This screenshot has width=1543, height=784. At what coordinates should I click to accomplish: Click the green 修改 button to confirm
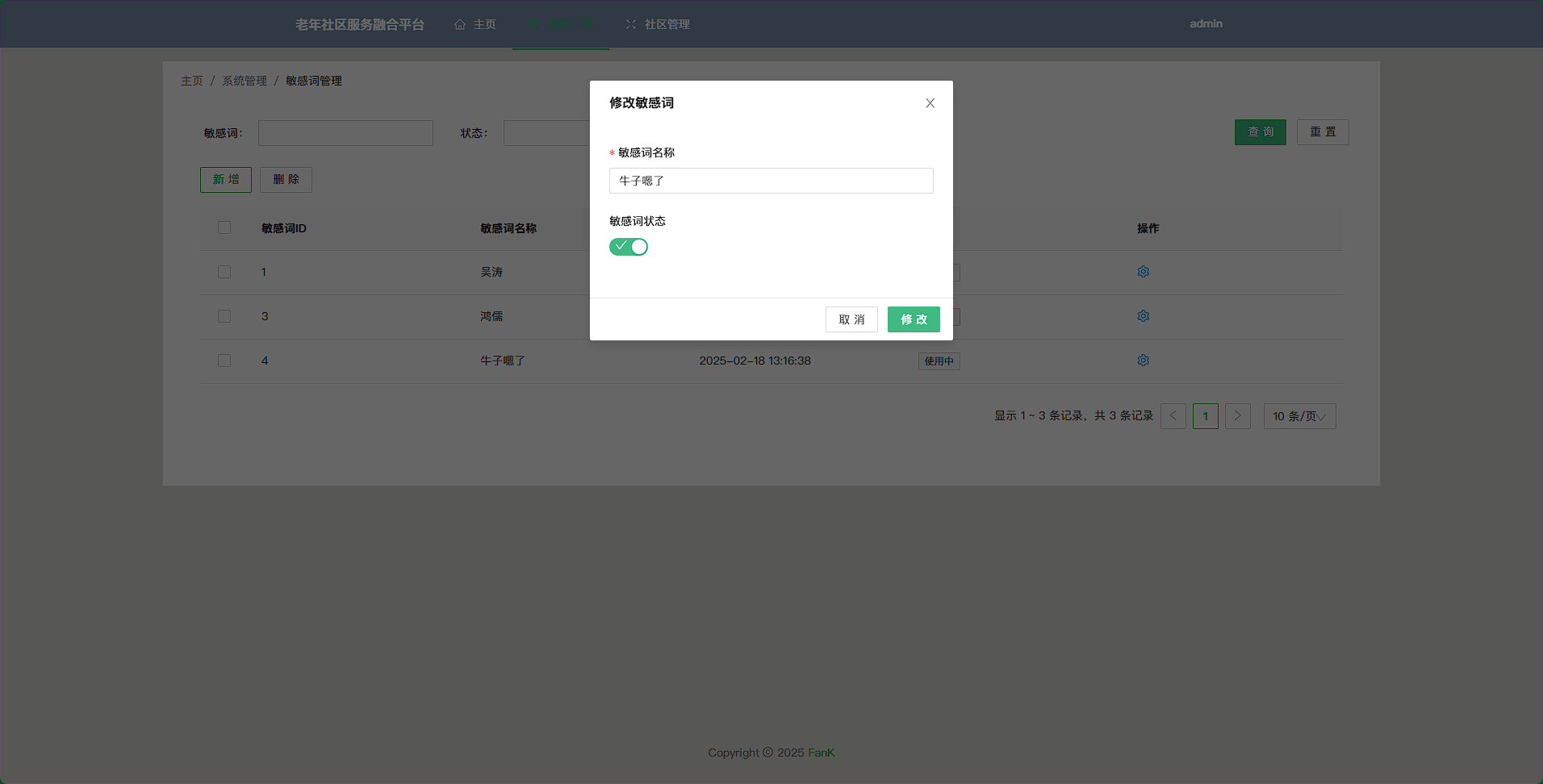914,319
